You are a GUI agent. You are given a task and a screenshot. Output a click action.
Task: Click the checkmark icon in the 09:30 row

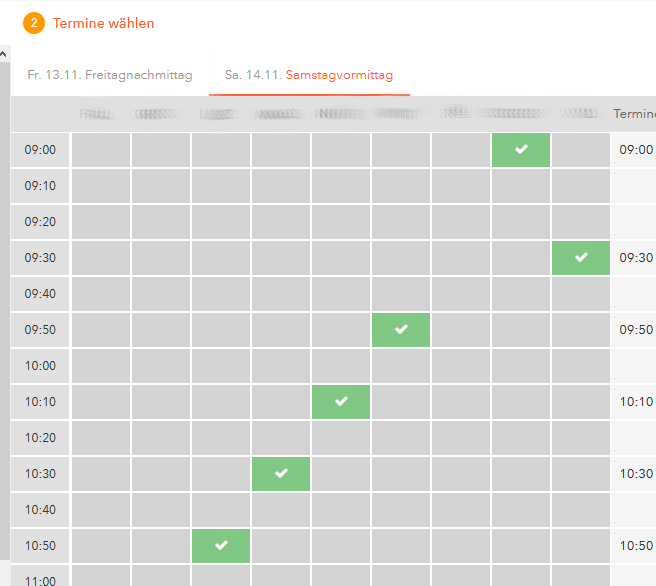(581, 258)
